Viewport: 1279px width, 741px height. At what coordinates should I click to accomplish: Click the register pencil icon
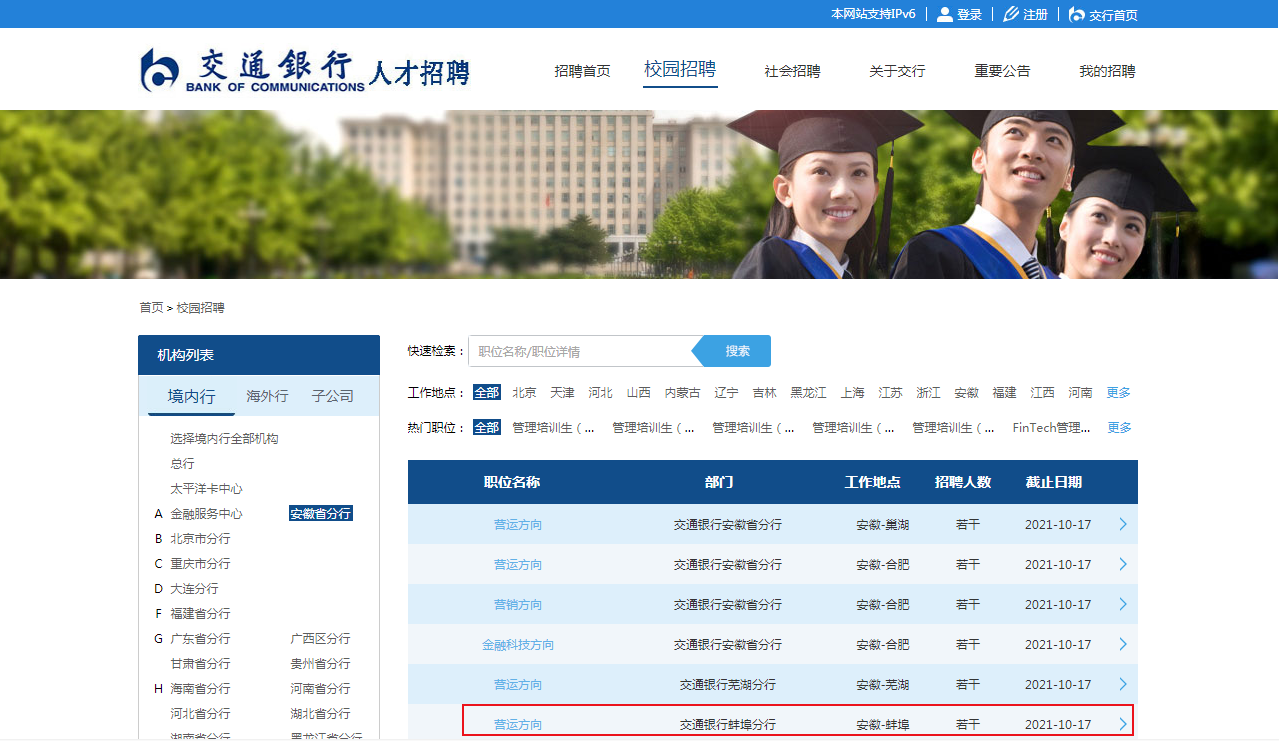pyautogui.click(x=1011, y=14)
